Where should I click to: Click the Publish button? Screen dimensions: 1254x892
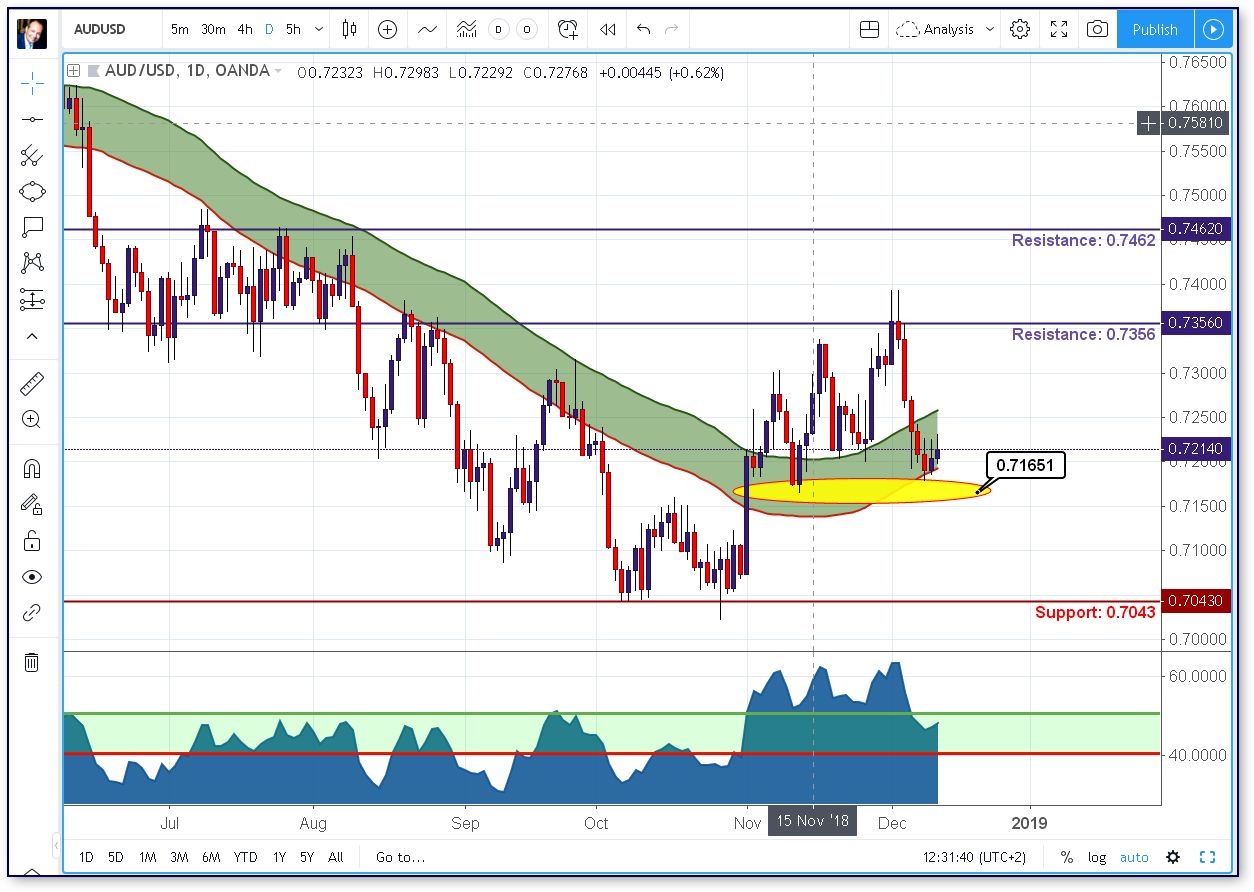tap(1155, 29)
